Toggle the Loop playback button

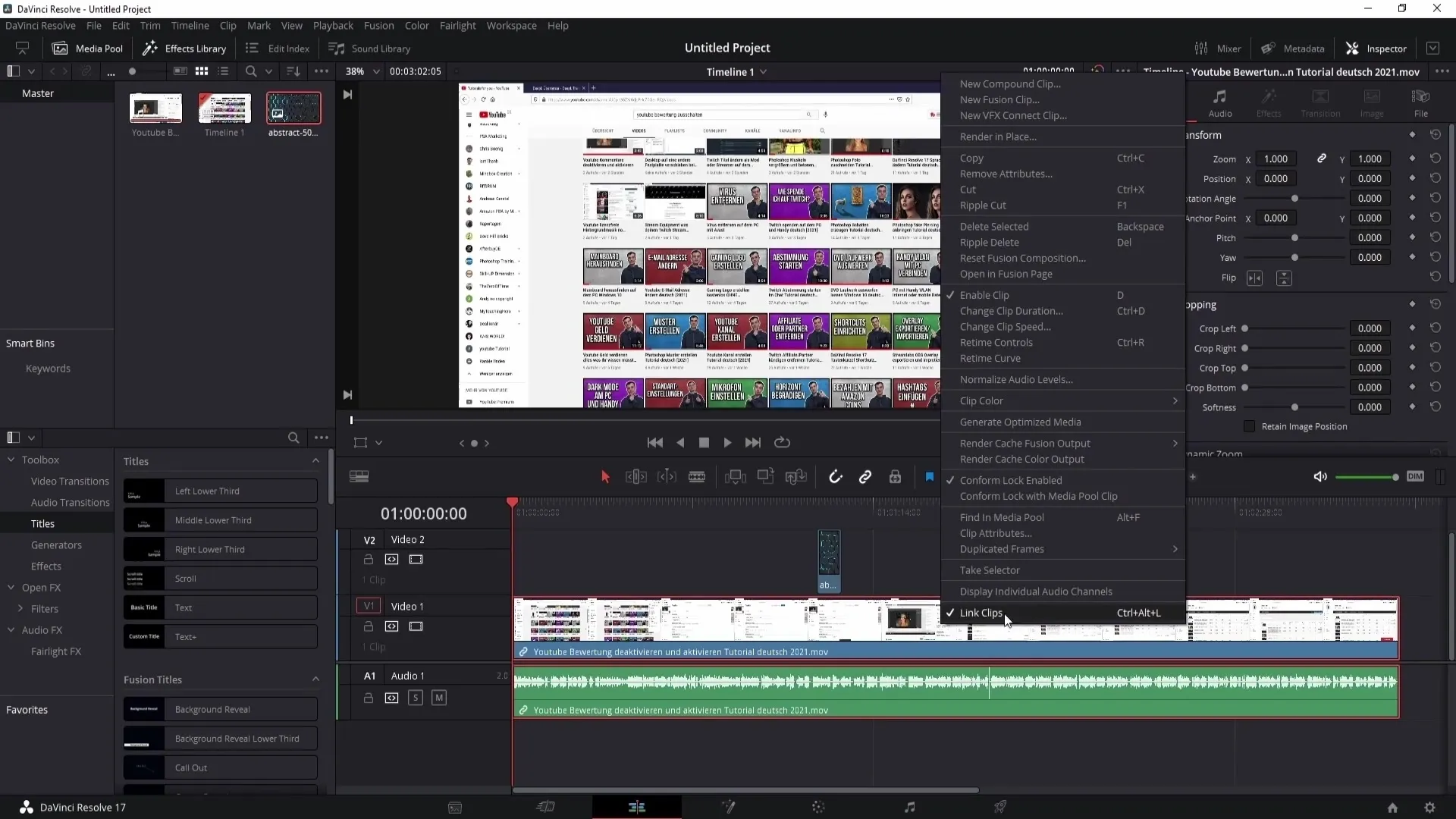point(782,443)
